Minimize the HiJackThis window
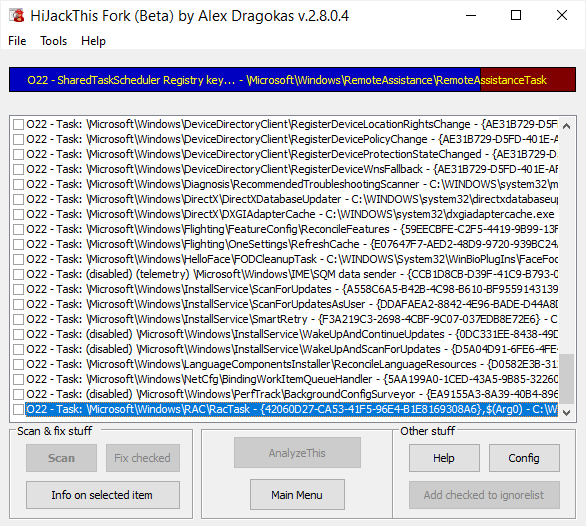Image resolution: width=586 pixels, height=526 pixels. 471,16
